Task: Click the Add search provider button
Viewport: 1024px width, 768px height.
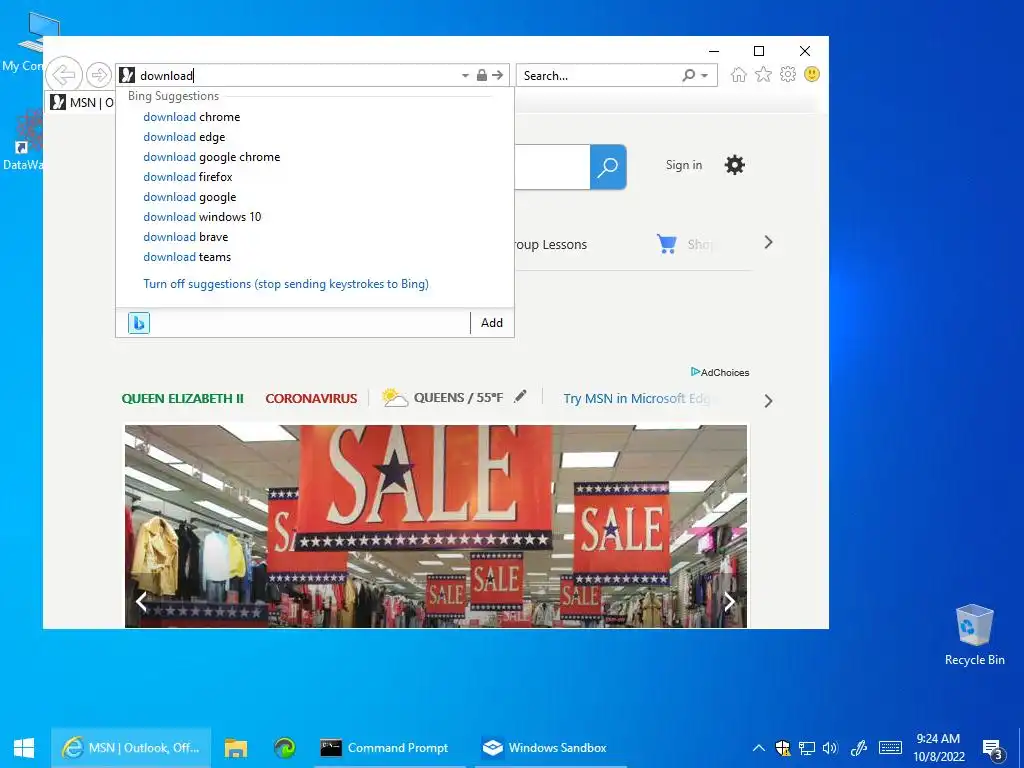Action: coord(492,323)
